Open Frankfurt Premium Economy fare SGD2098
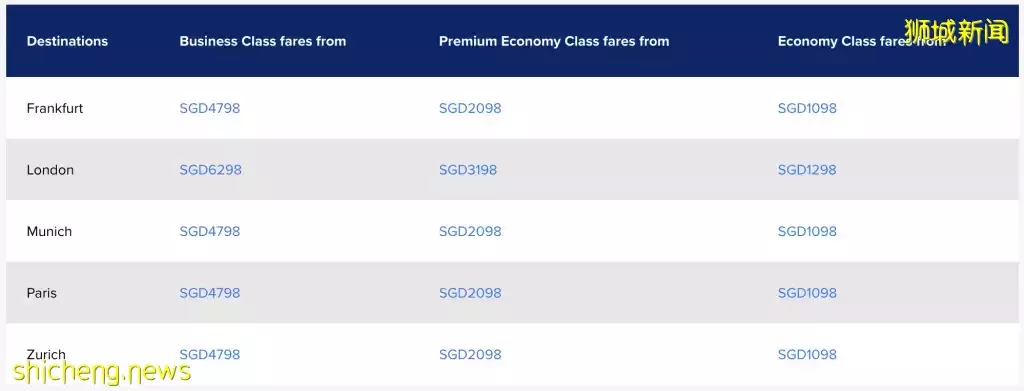Image resolution: width=1024 pixels, height=391 pixels. 470,108
